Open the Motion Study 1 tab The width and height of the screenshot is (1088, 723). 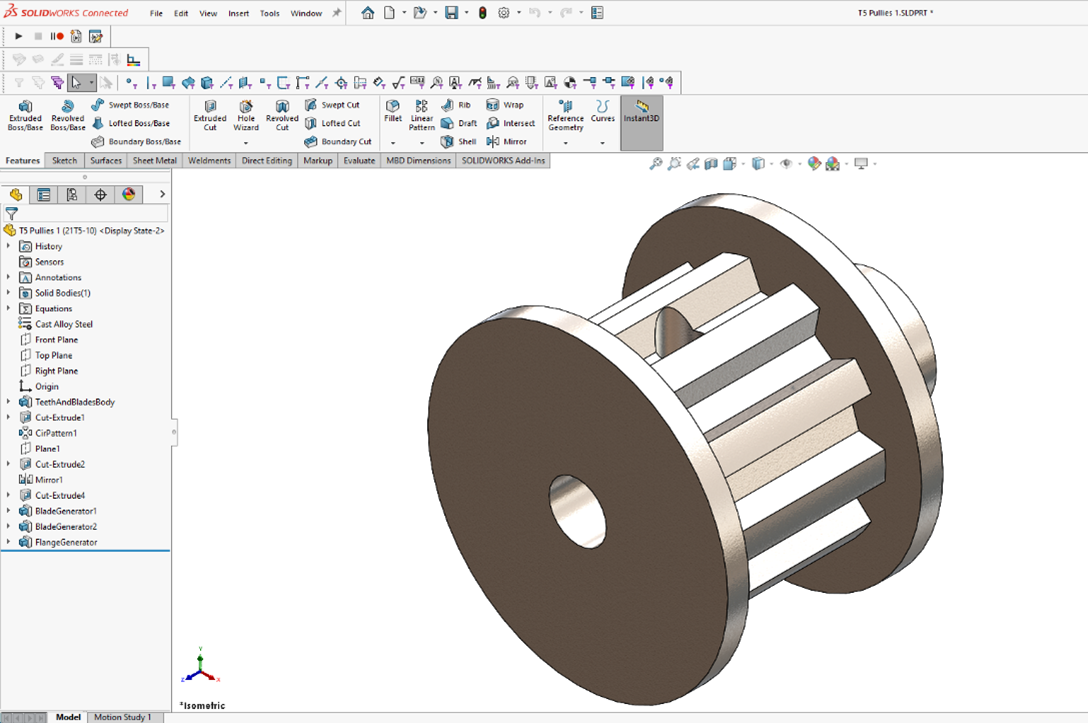tap(122, 717)
